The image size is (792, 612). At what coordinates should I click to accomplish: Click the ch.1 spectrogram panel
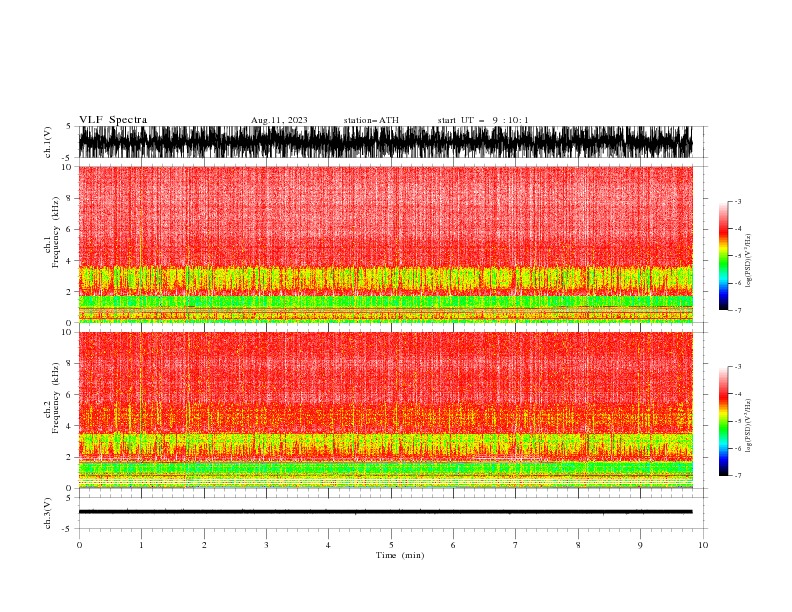point(385,244)
